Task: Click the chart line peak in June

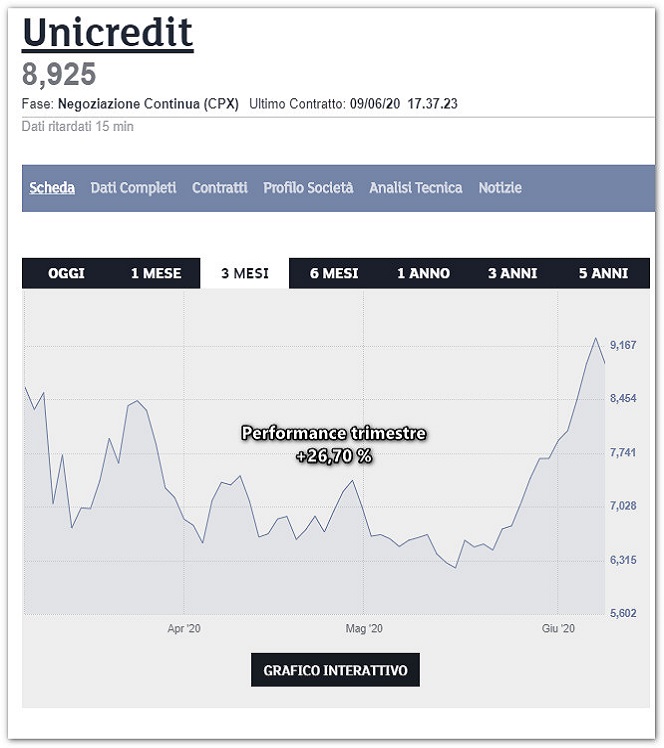Action: (596, 339)
